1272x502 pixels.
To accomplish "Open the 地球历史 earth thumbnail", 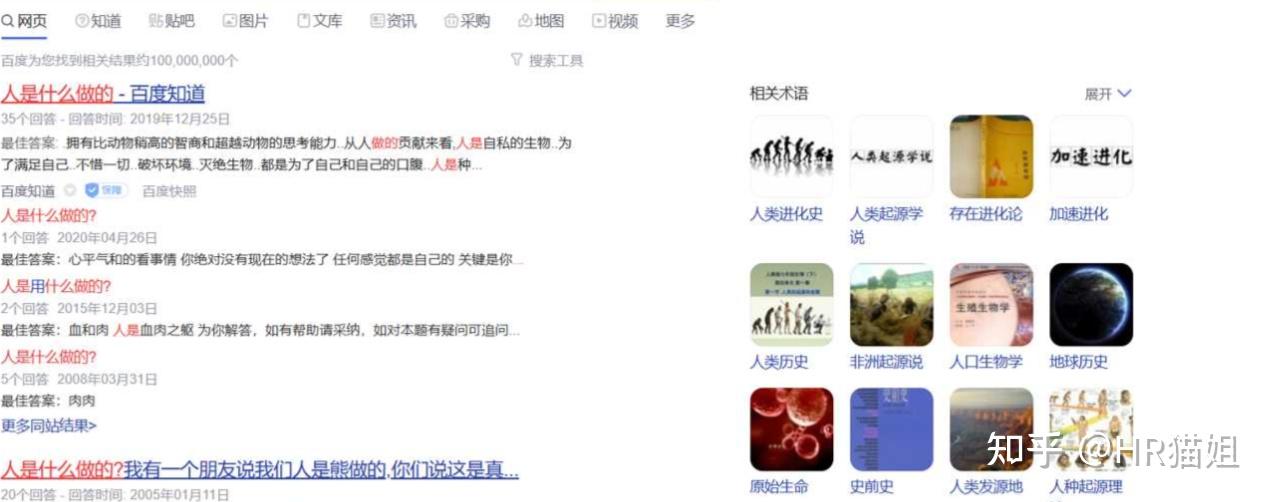I will tap(1091, 305).
